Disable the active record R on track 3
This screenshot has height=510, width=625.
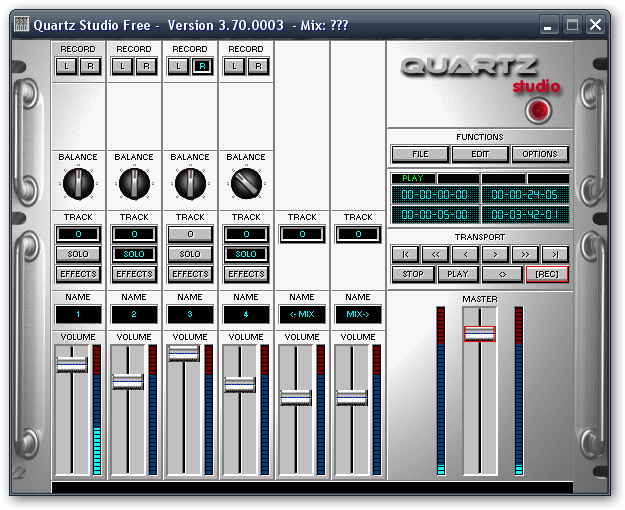[202, 66]
